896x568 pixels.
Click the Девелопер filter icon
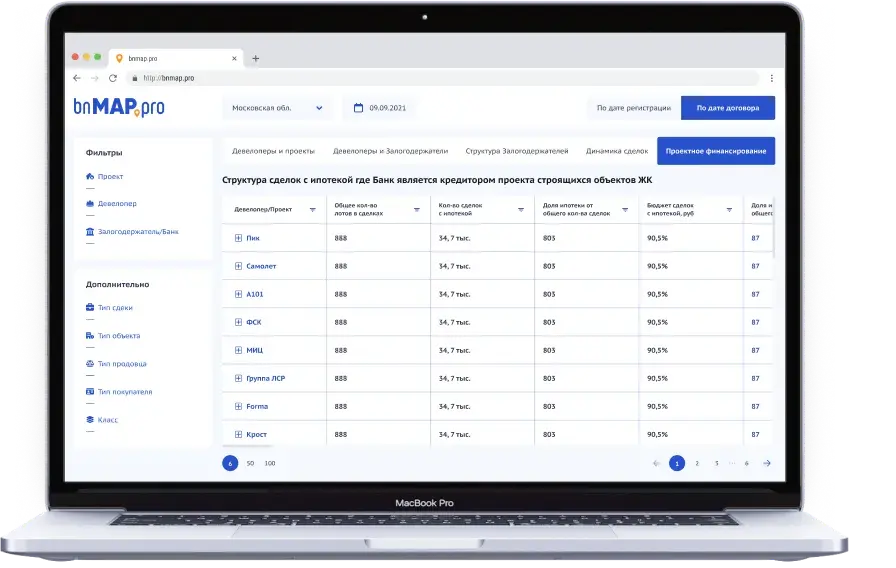pos(90,203)
